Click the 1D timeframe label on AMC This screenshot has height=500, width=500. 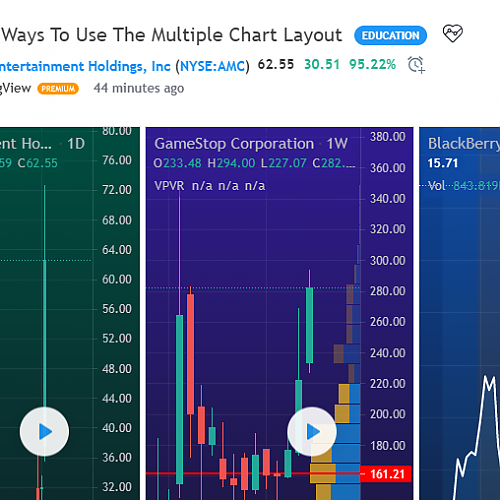pyautogui.click(x=76, y=144)
